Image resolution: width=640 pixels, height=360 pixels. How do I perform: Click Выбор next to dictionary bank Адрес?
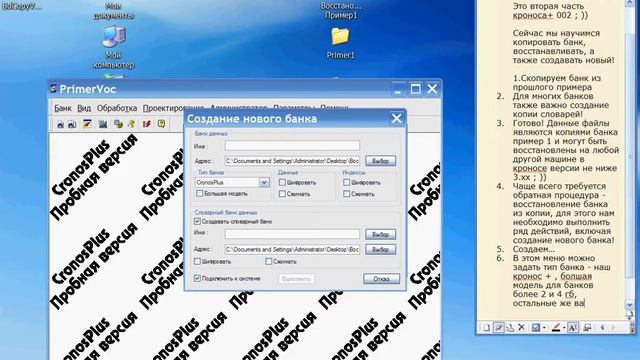point(380,249)
